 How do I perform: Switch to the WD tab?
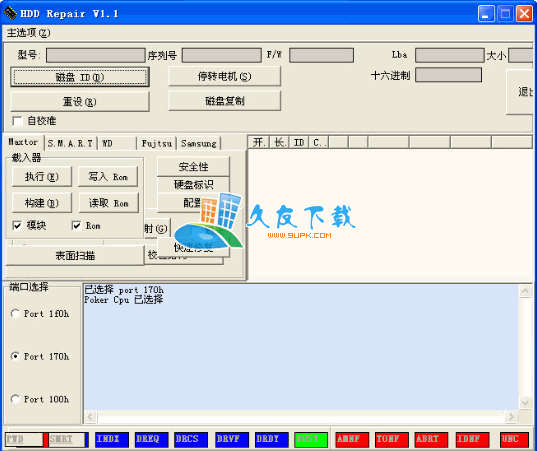pyautogui.click(x=116, y=143)
